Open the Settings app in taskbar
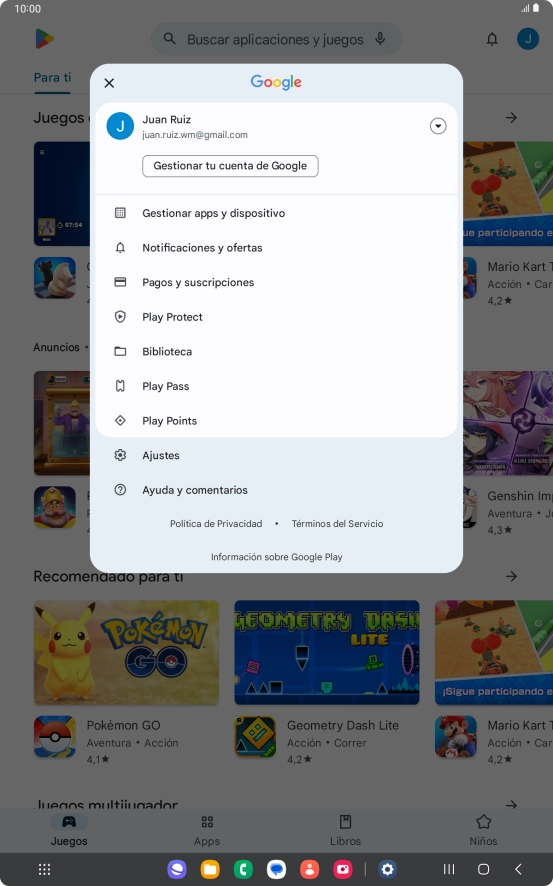The height and width of the screenshot is (886, 553). tap(387, 869)
